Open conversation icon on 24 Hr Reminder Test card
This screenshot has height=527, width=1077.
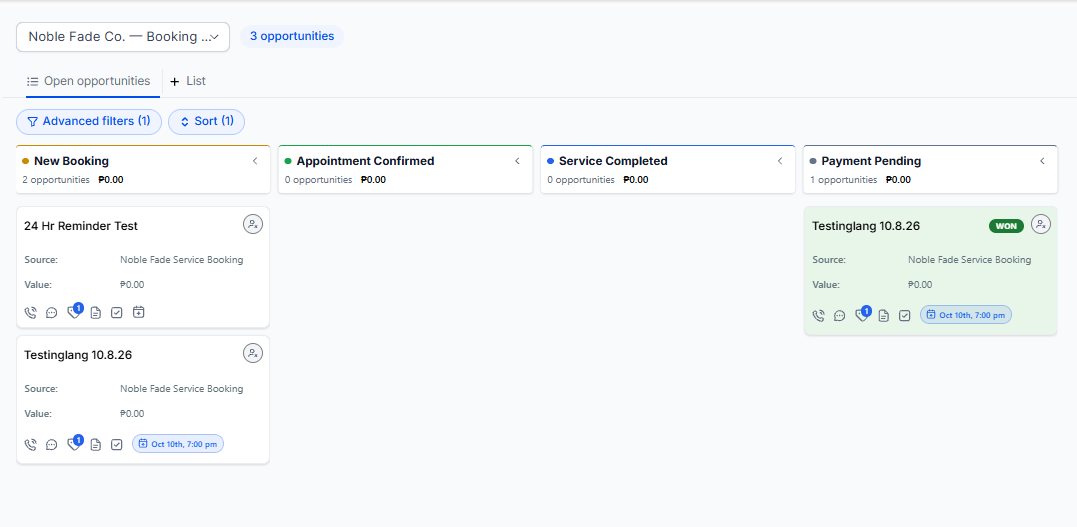point(52,313)
